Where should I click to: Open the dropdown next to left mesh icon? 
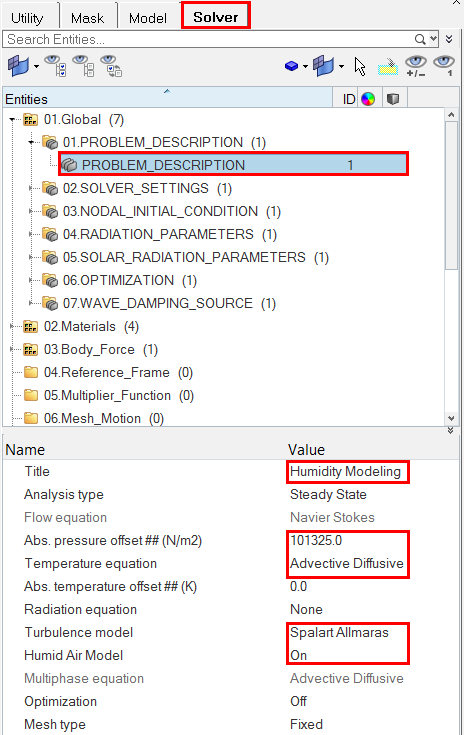(x=36, y=67)
